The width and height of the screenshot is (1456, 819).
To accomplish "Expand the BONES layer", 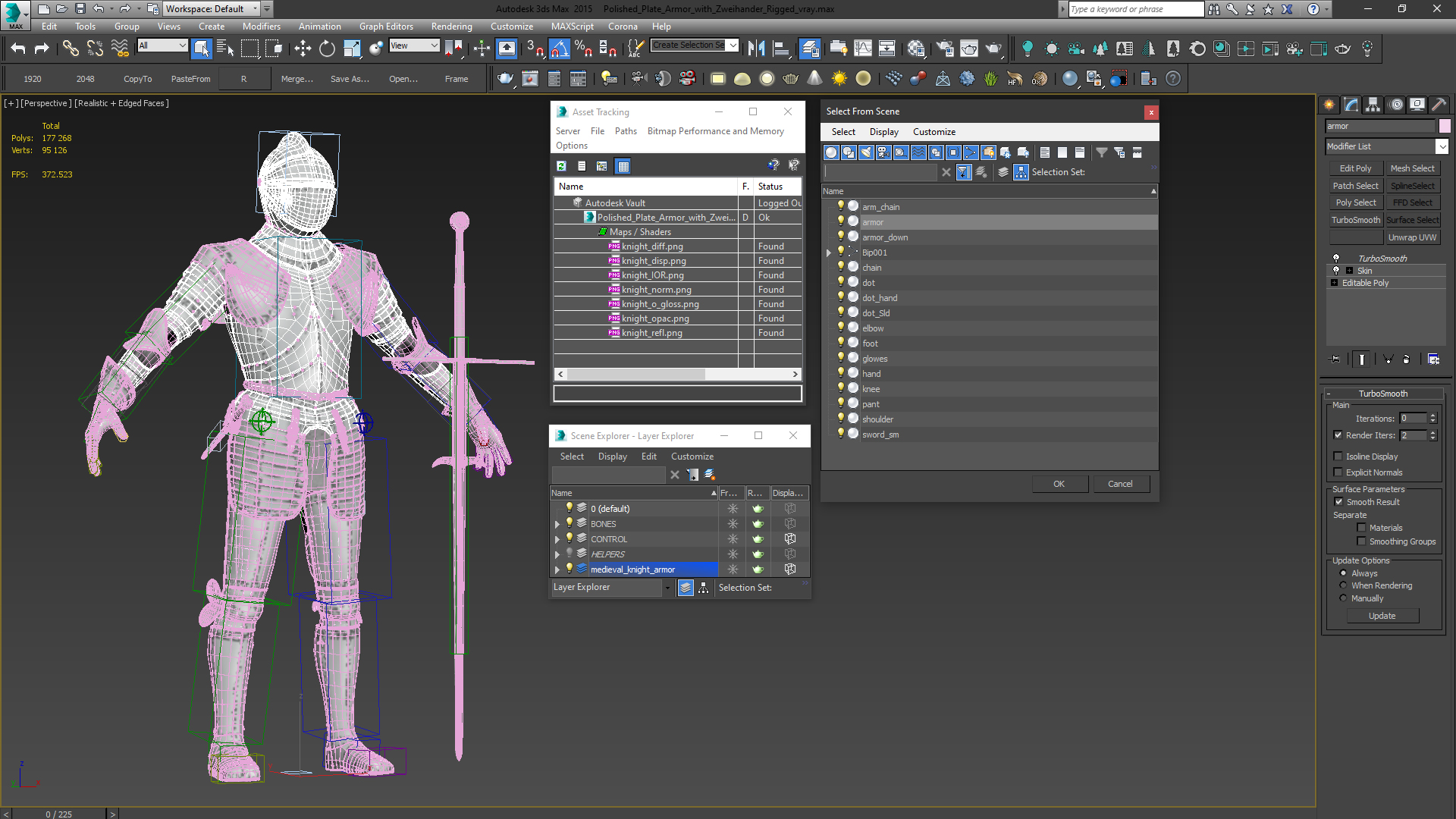I will (x=557, y=524).
